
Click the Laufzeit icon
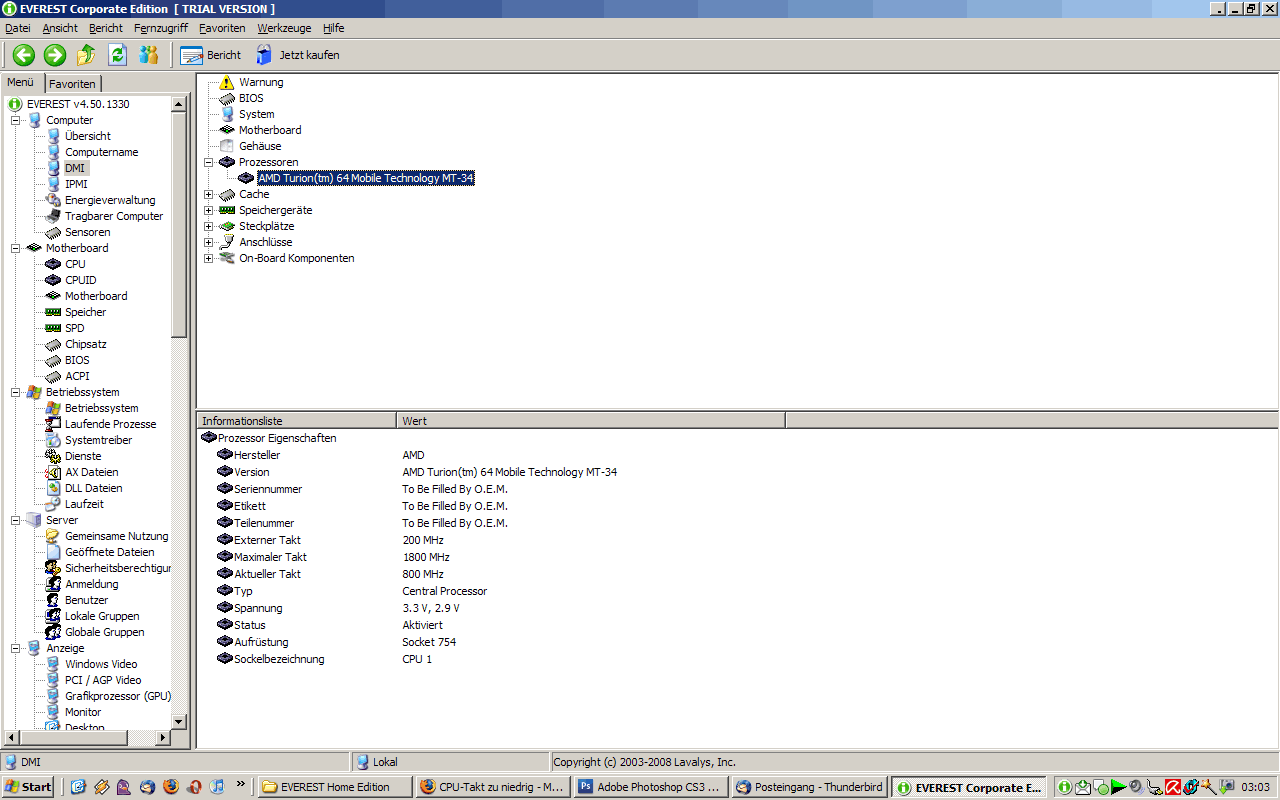[53, 504]
